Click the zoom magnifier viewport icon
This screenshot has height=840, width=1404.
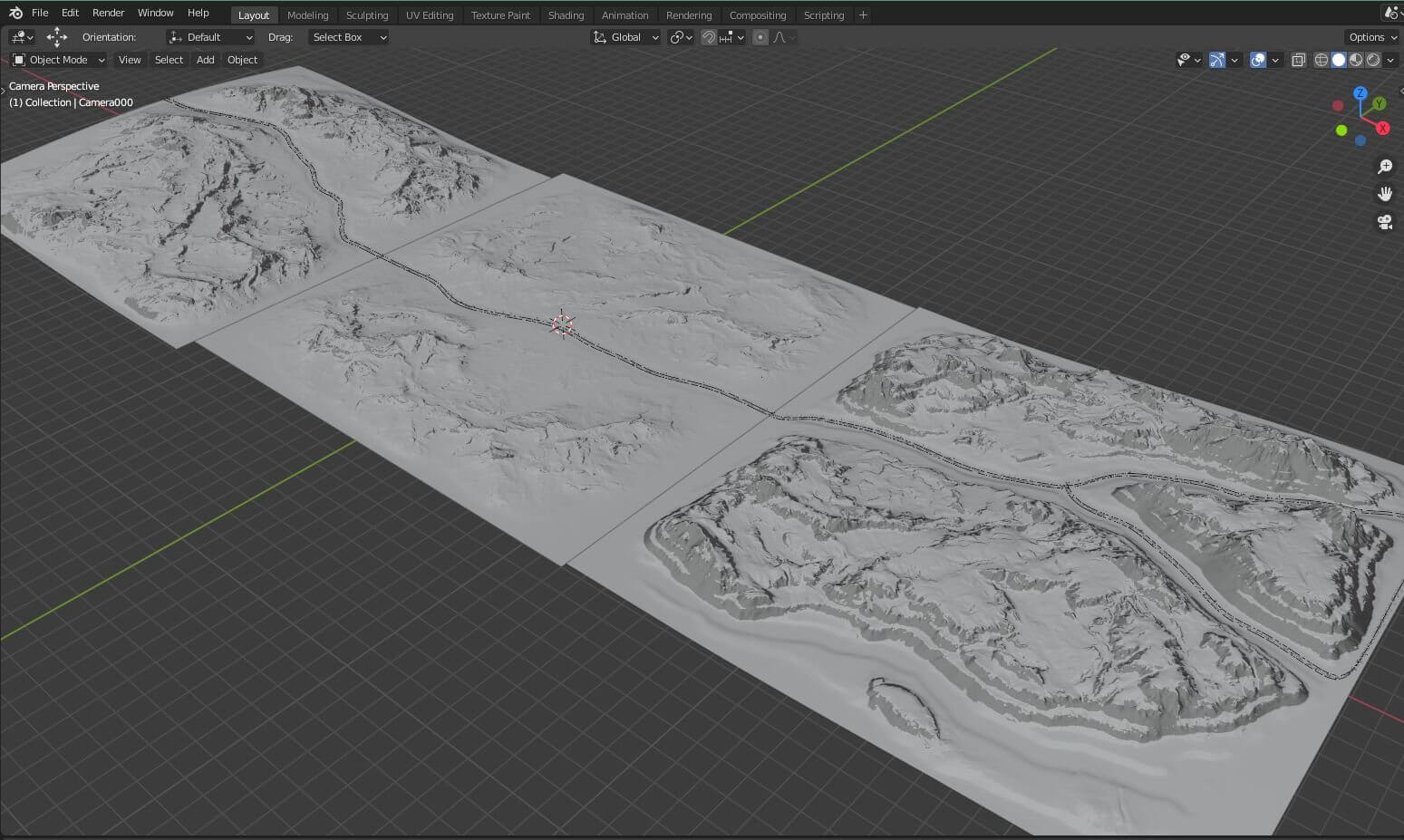(x=1384, y=167)
